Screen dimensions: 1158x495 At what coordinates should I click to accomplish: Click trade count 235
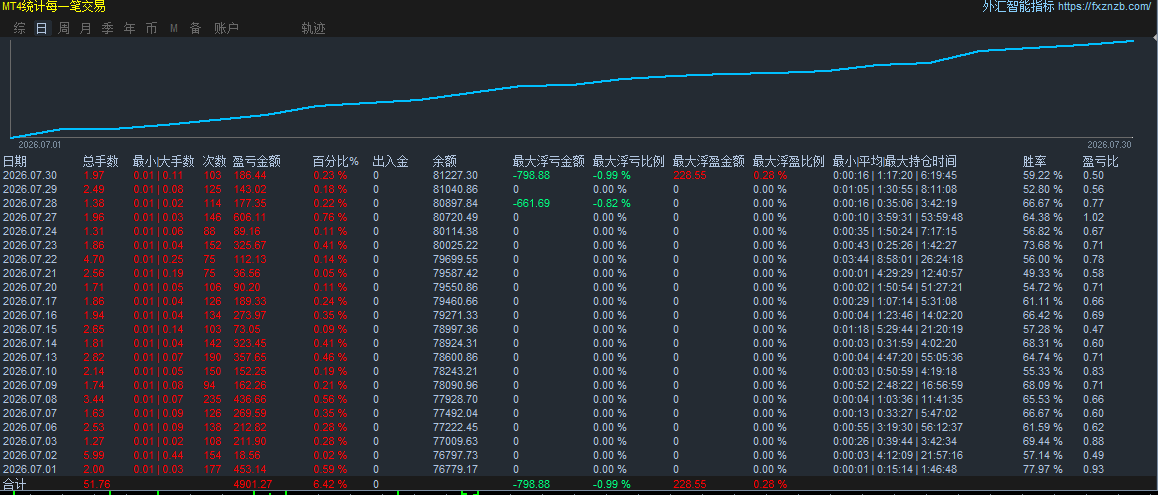(212, 399)
